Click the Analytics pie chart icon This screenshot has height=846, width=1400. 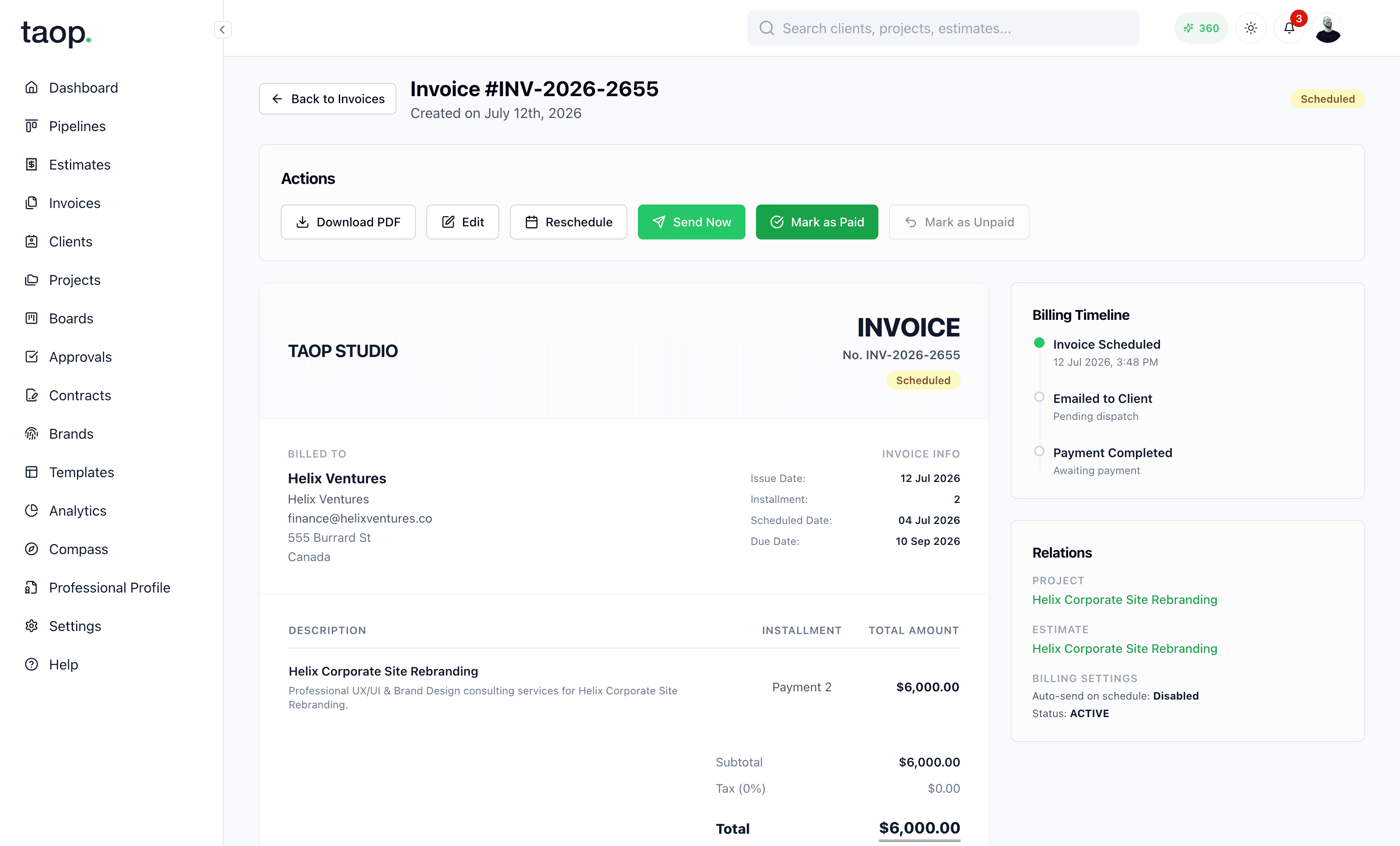pyautogui.click(x=32, y=510)
